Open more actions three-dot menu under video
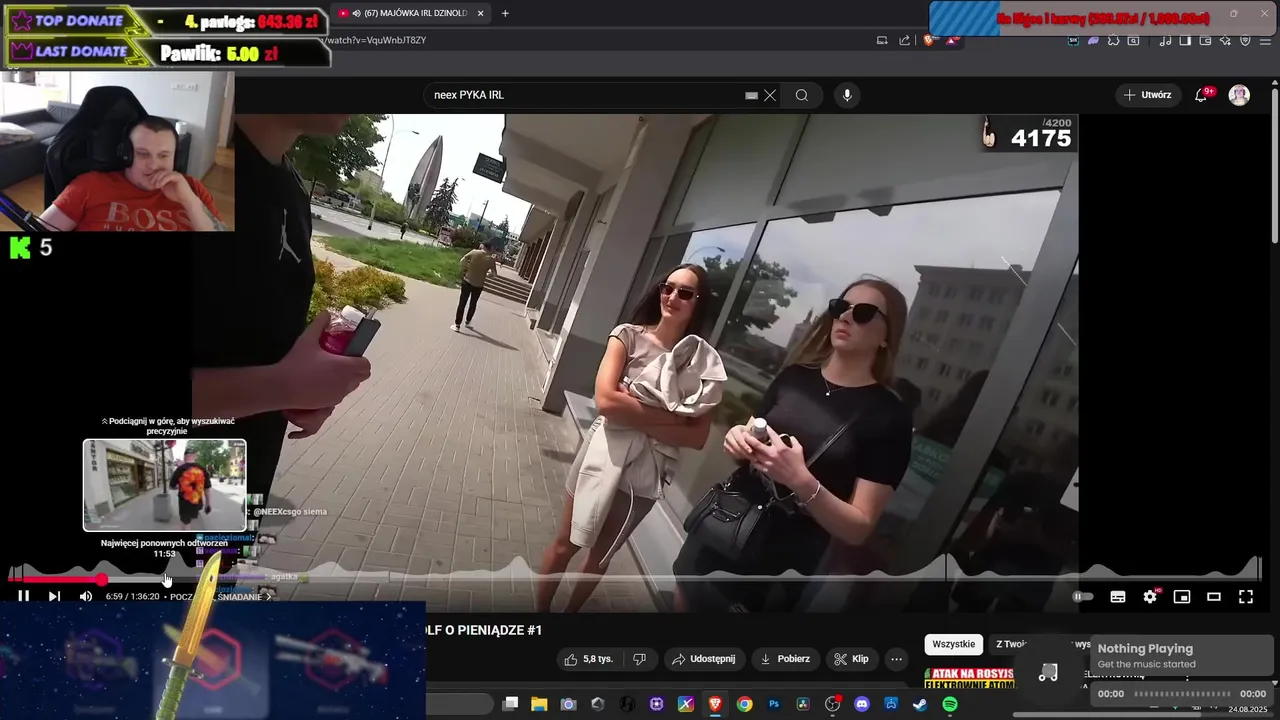1280x720 pixels. coord(896,659)
